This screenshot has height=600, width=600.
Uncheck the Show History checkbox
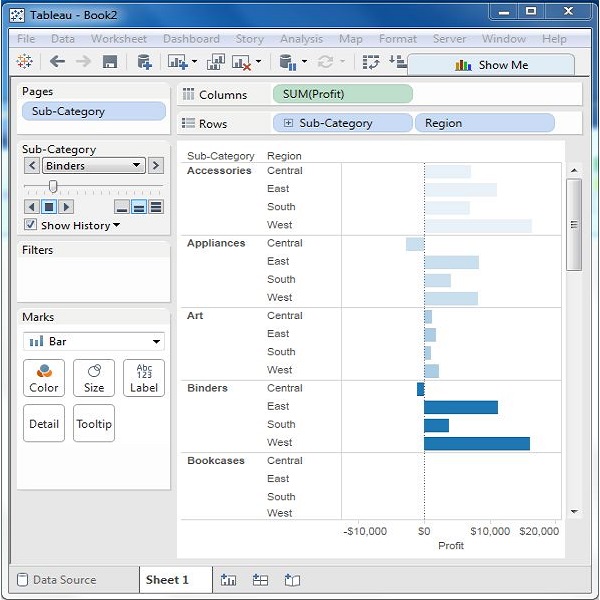(31, 225)
